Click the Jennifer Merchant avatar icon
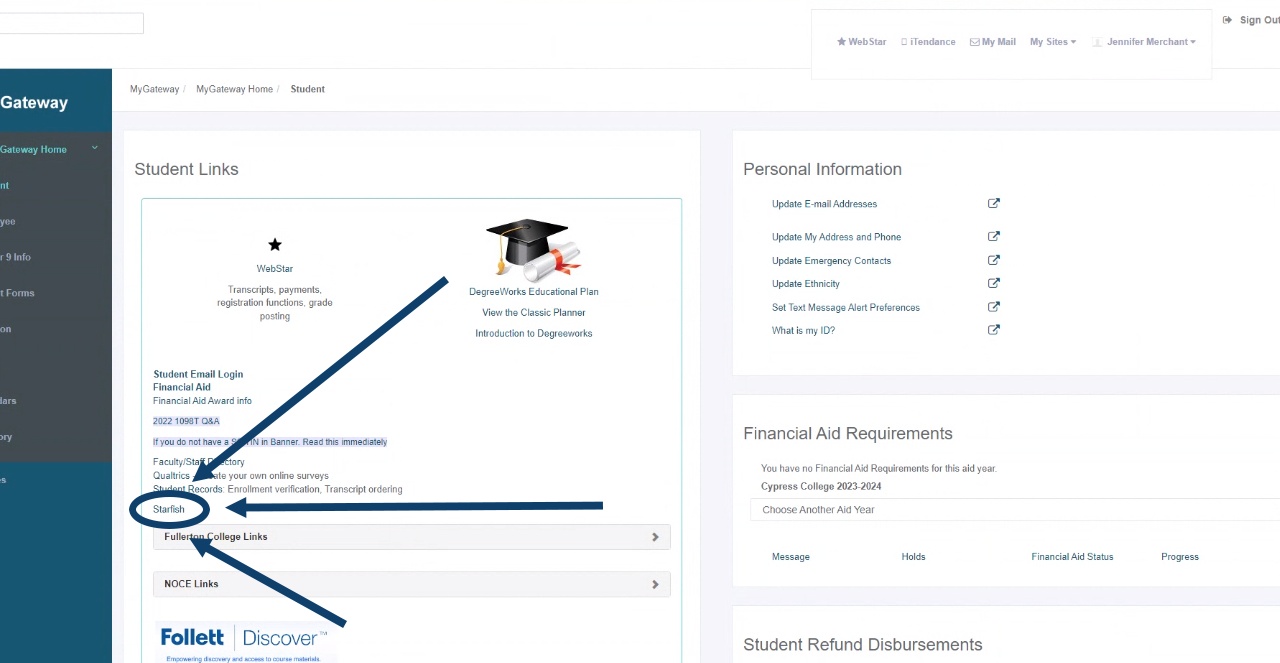The width and height of the screenshot is (1280, 663). pyautogui.click(x=1097, y=41)
